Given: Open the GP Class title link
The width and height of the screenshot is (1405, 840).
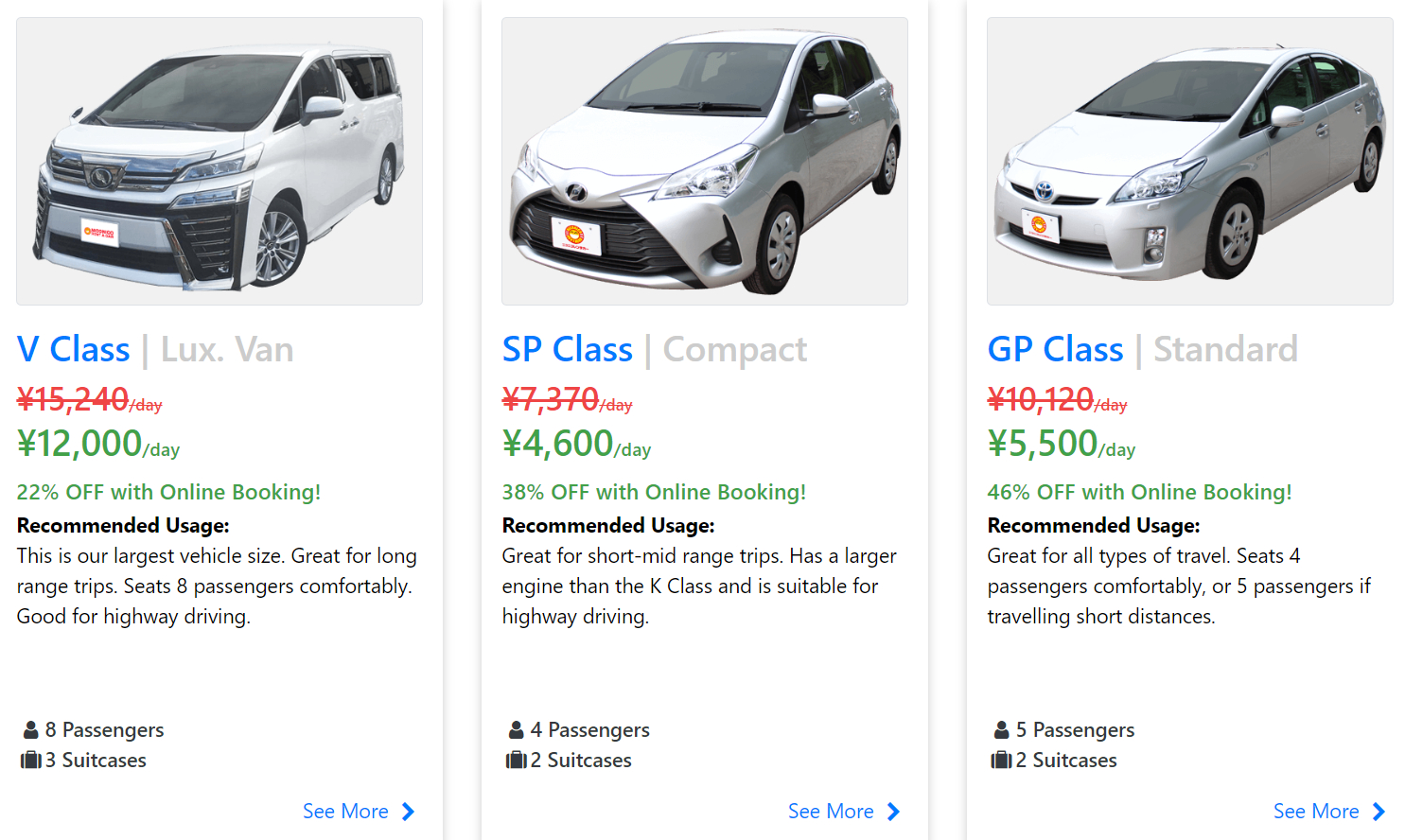Looking at the screenshot, I should click(x=1055, y=349).
